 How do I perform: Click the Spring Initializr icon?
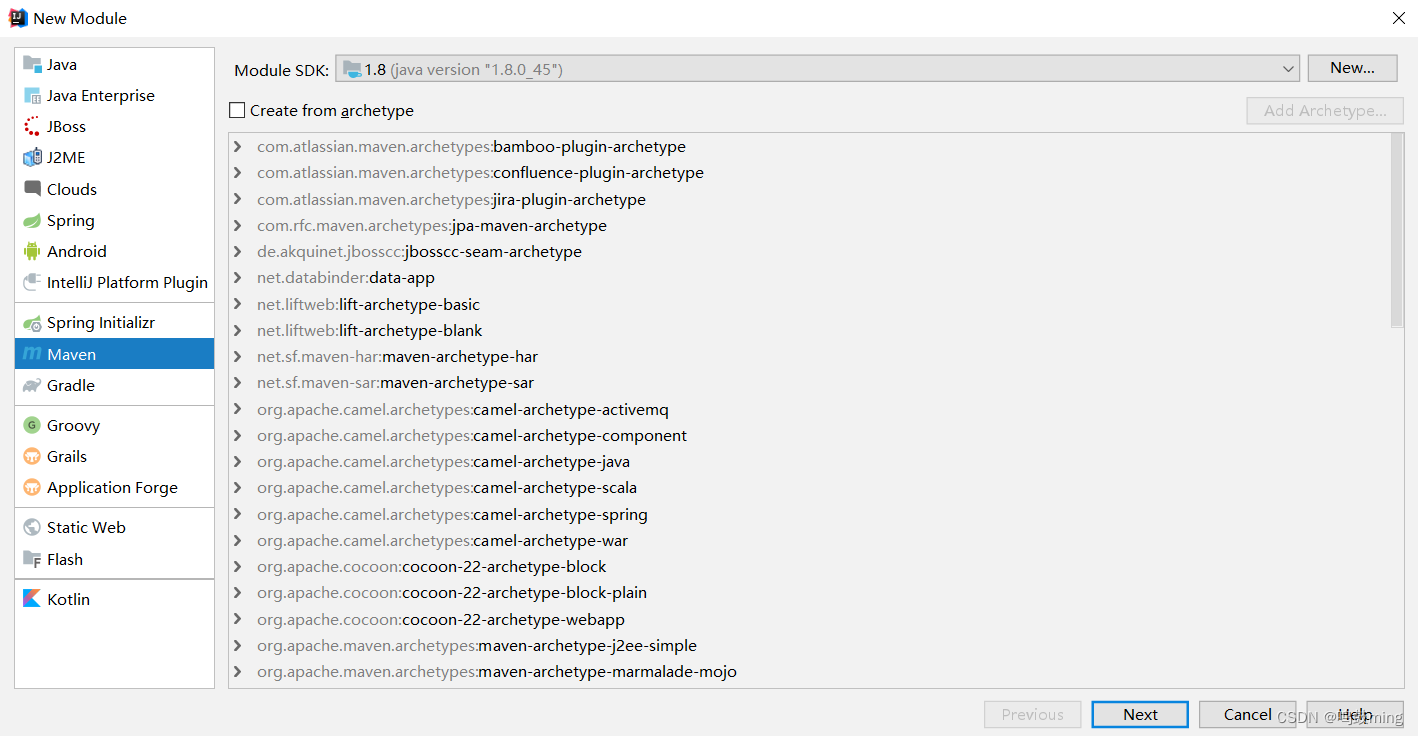click(x=32, y=323)
